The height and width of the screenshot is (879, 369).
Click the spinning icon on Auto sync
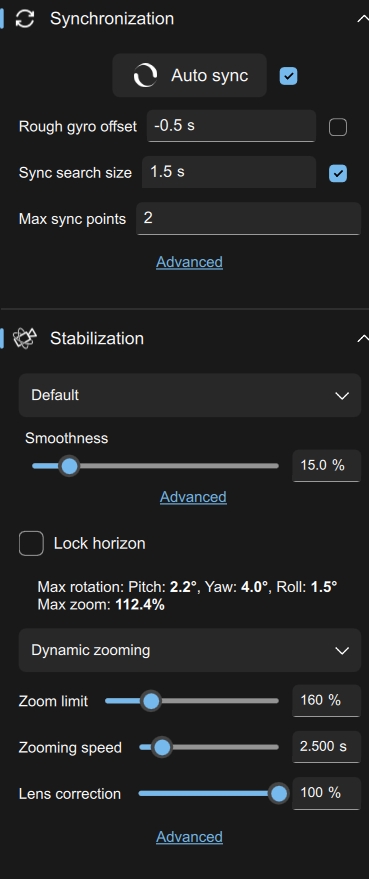click(x=145, y=76)
